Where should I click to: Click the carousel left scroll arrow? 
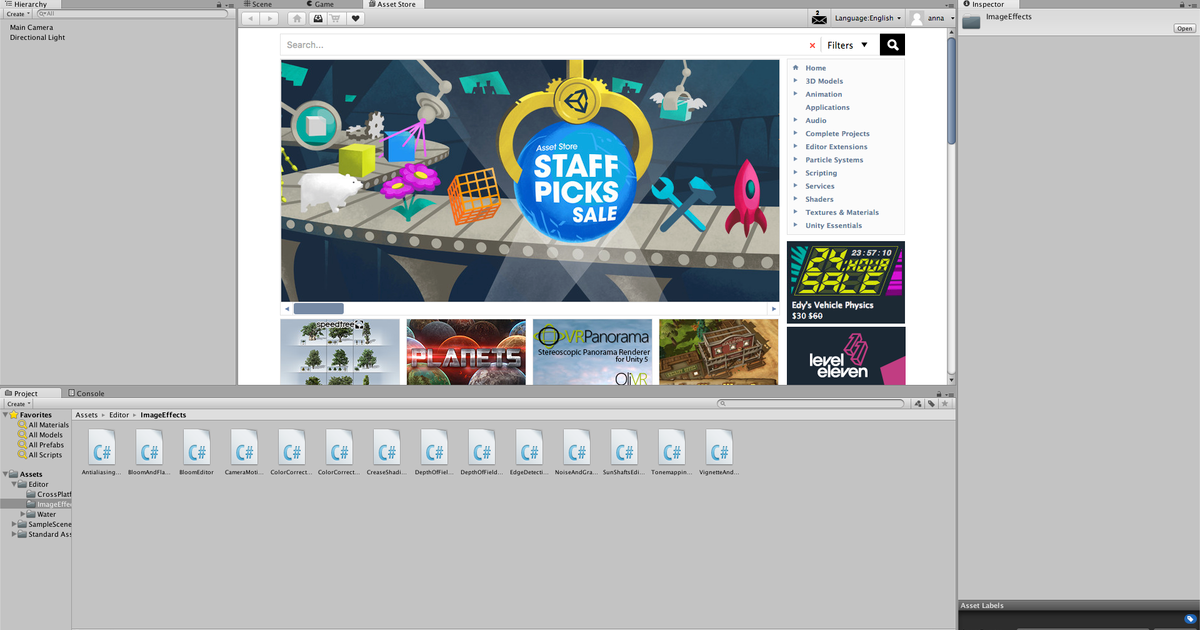tap(286, 308)
